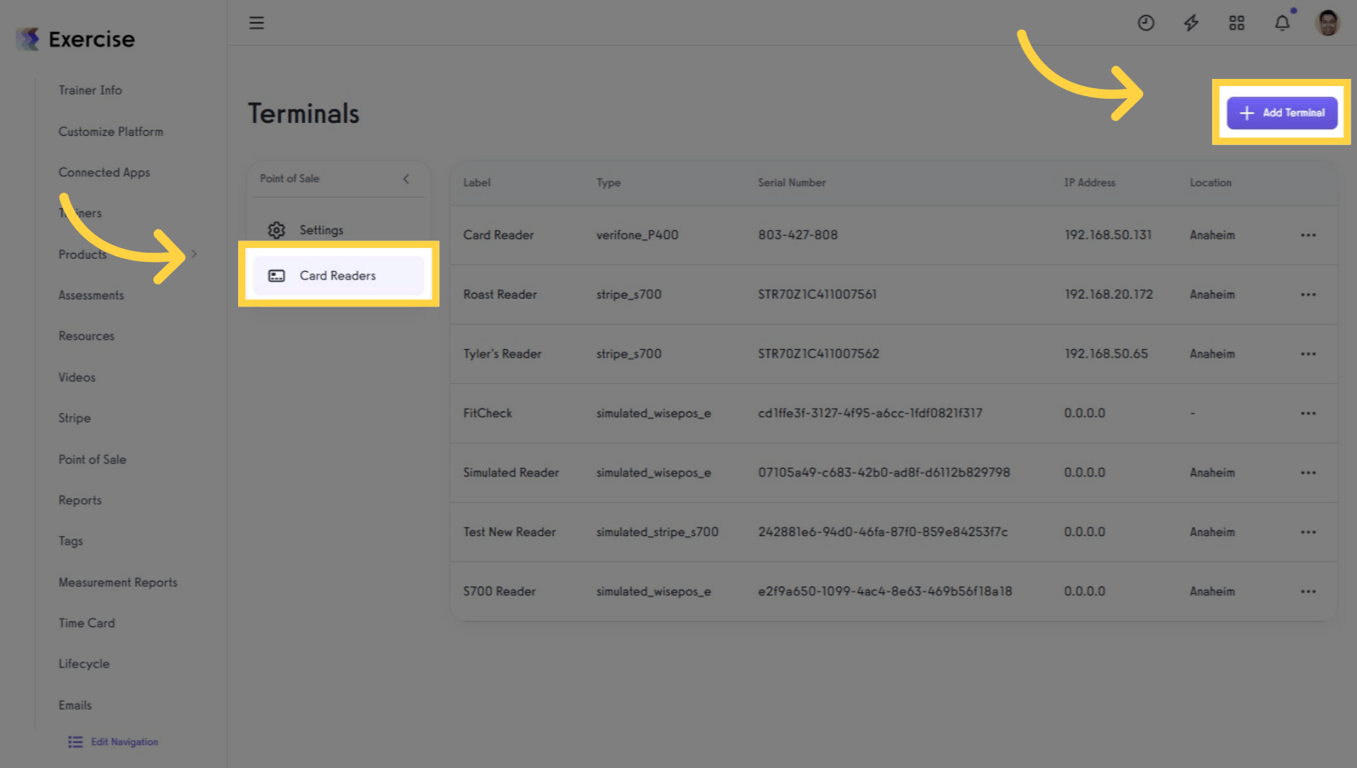Image resolution: width=1357 pixels, height=768 pixels.
Task: Open the apps grid icon
Action: [1237, 23]
